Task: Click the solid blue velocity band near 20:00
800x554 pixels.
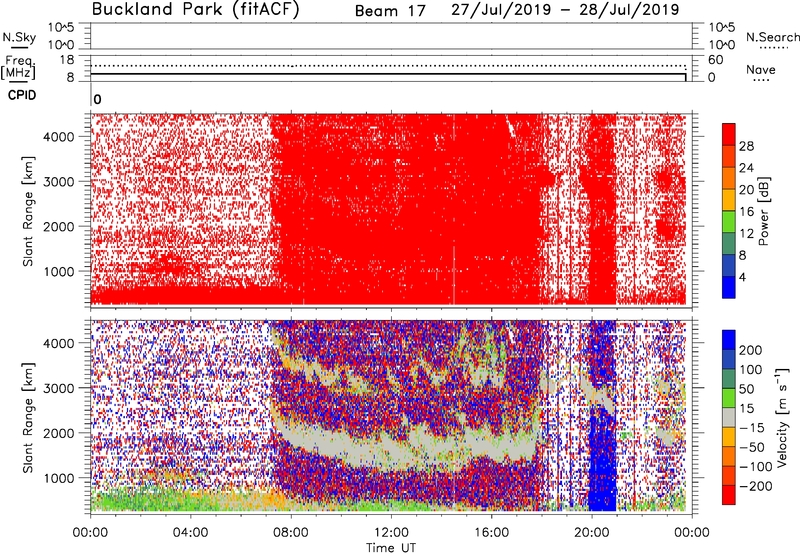Action: [x=602, y=459]
